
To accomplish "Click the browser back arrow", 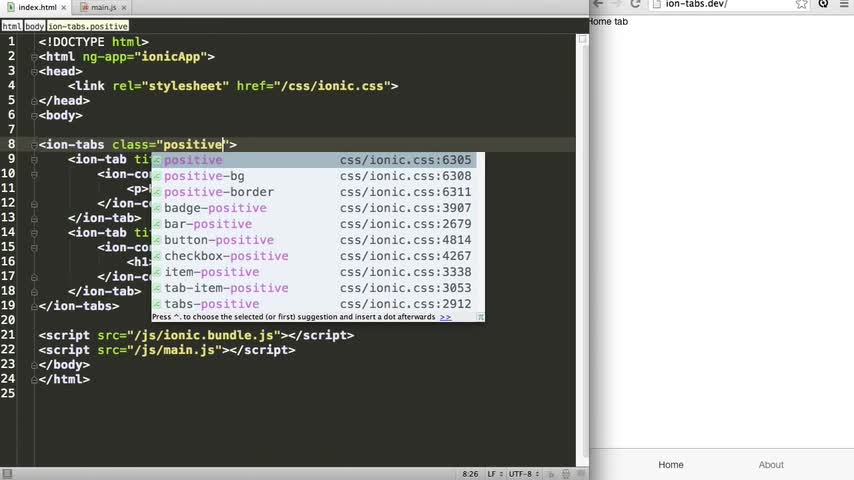I will (598, 4).
